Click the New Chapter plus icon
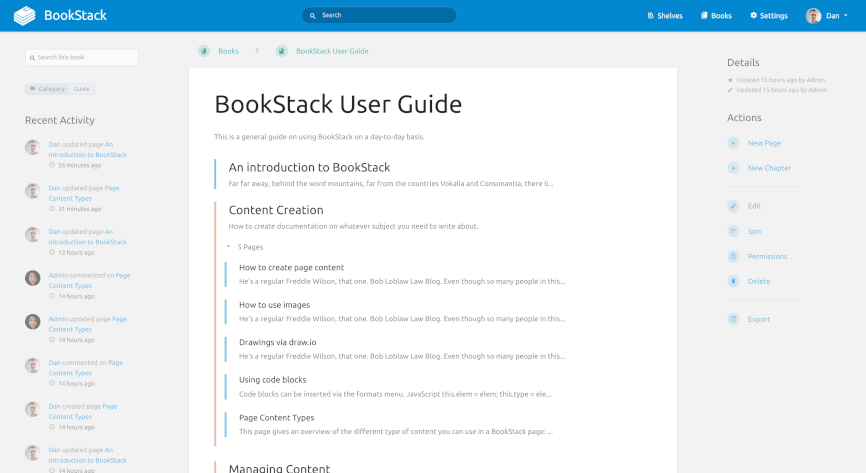 (x=733, y=168)
